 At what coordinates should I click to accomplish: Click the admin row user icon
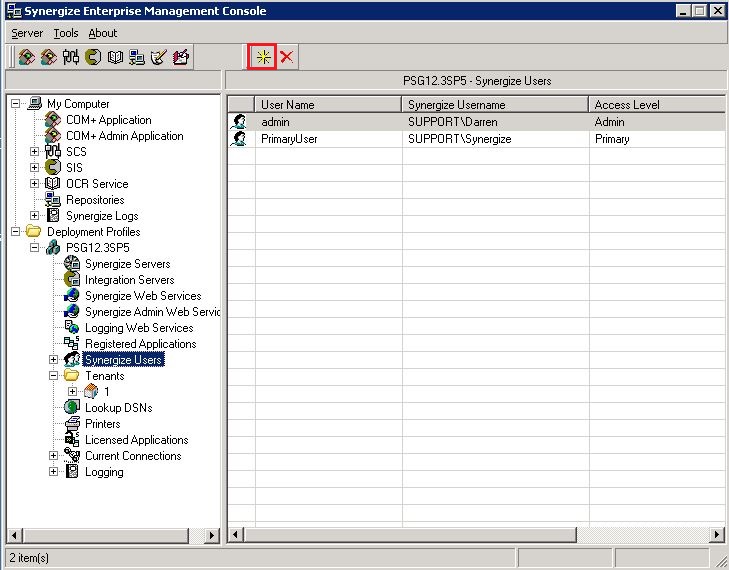click(239, 122)
